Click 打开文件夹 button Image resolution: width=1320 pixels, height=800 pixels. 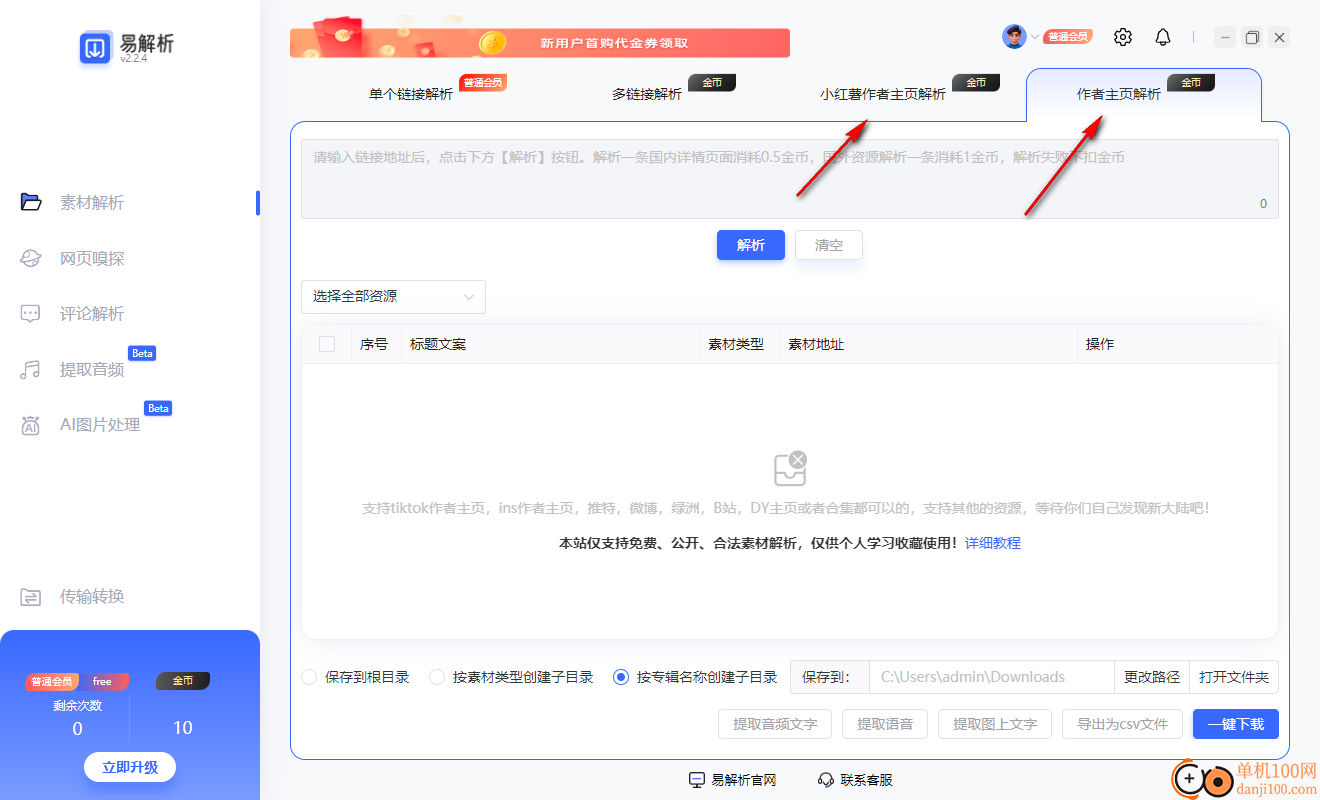click(x=1234, y=677)
